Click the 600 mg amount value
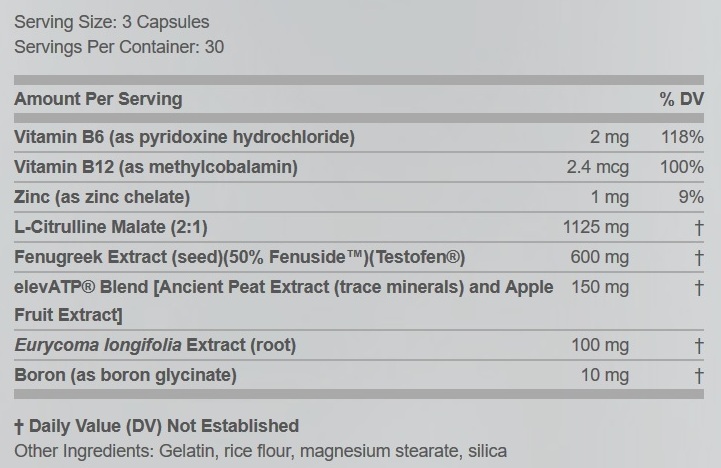 coord(600,257)
